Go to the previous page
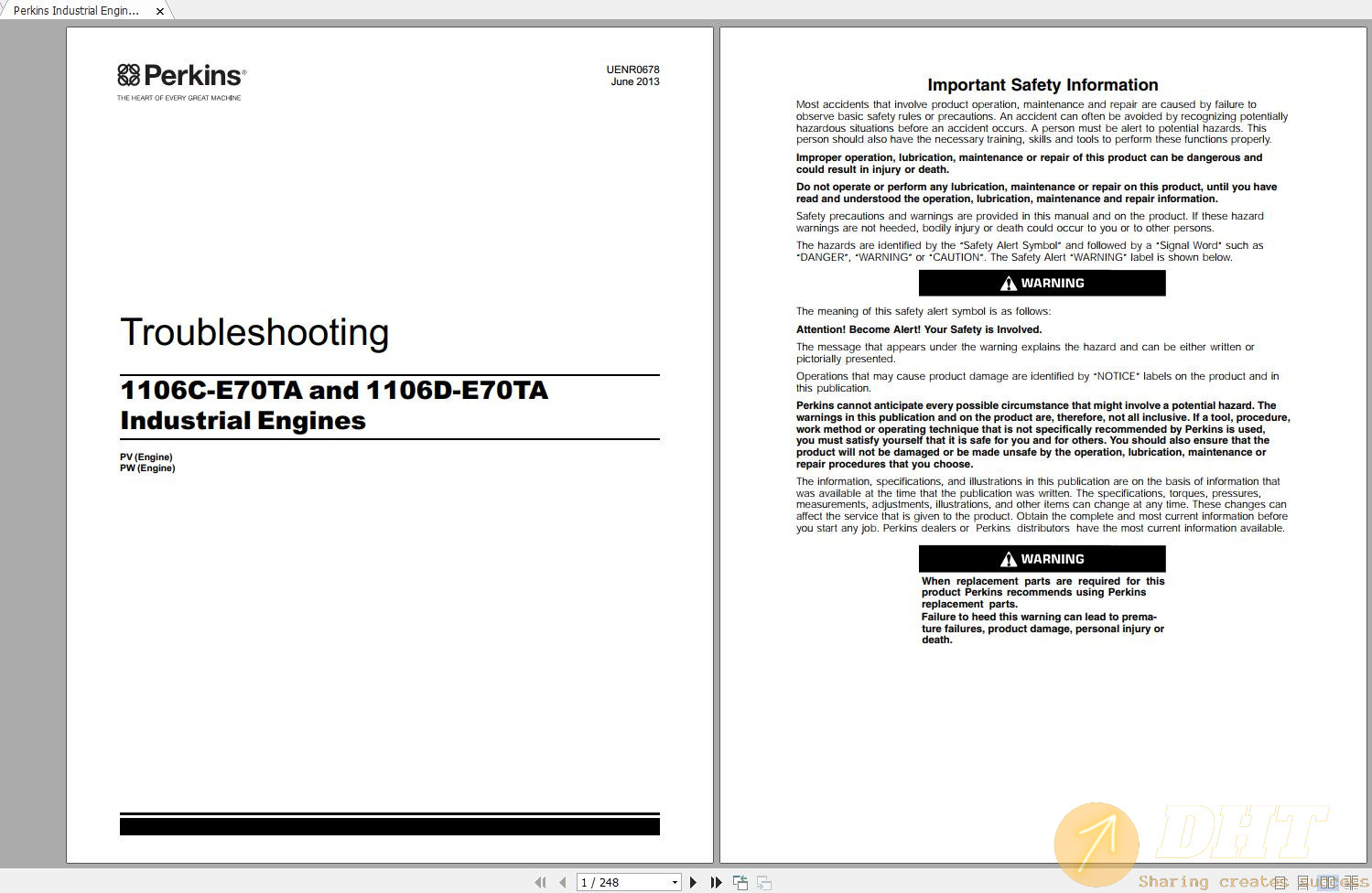 (562, 882)
